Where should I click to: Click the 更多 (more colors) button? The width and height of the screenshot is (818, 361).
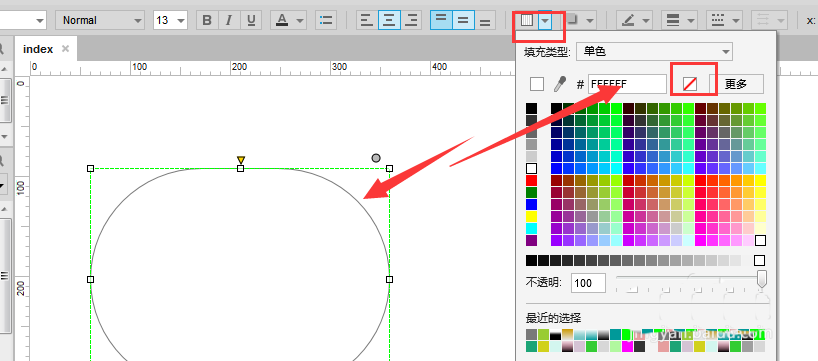pos(736,84)
